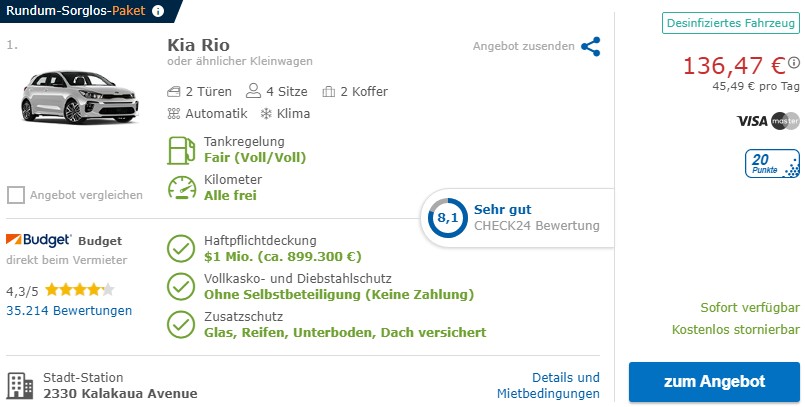Click the Zusatzschutz green checkmark icon
The image size is (805, 407).
click(181, 324)
